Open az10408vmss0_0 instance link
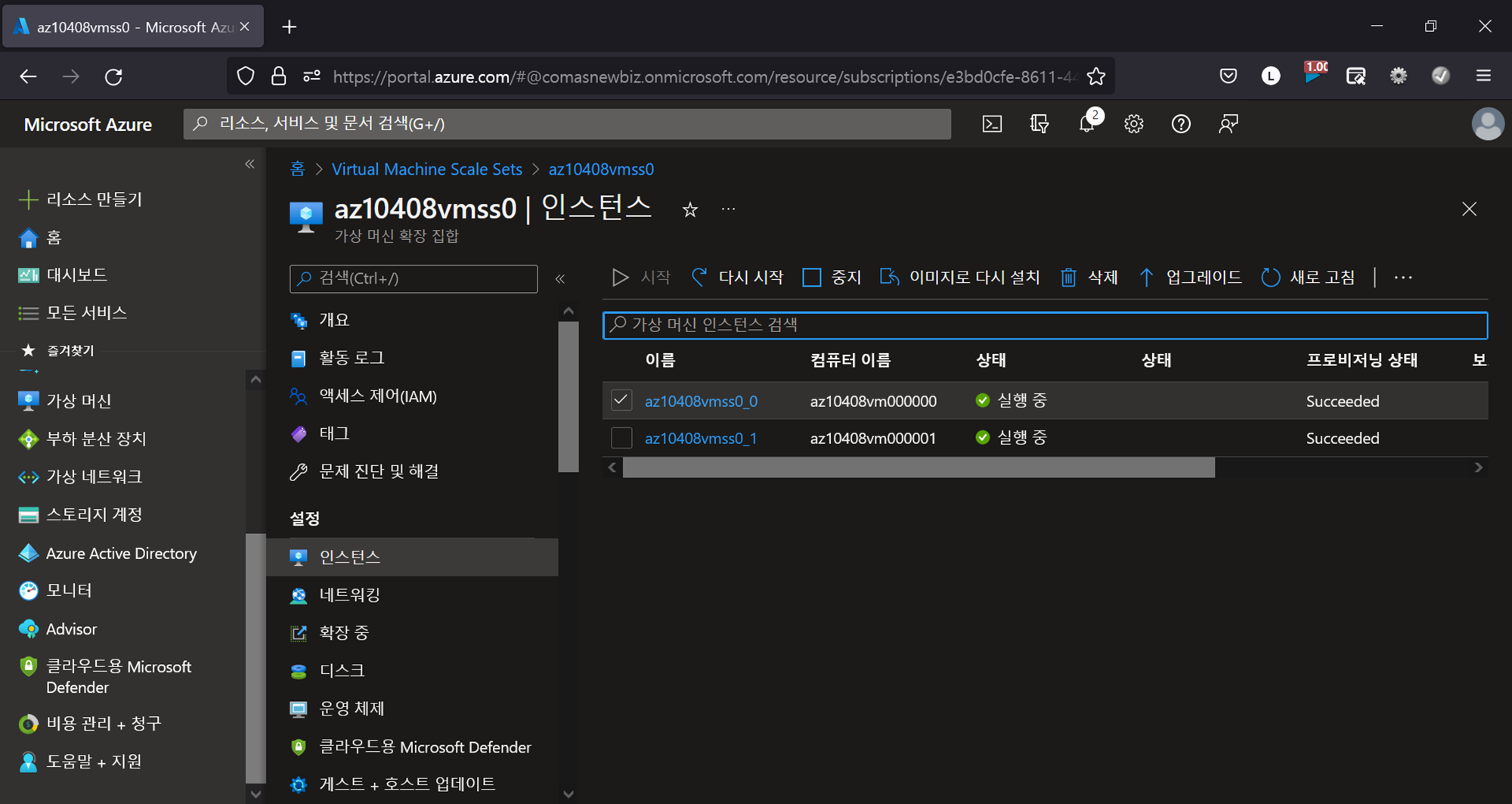This screenshot has height=804, width=1512. (701, 401)
